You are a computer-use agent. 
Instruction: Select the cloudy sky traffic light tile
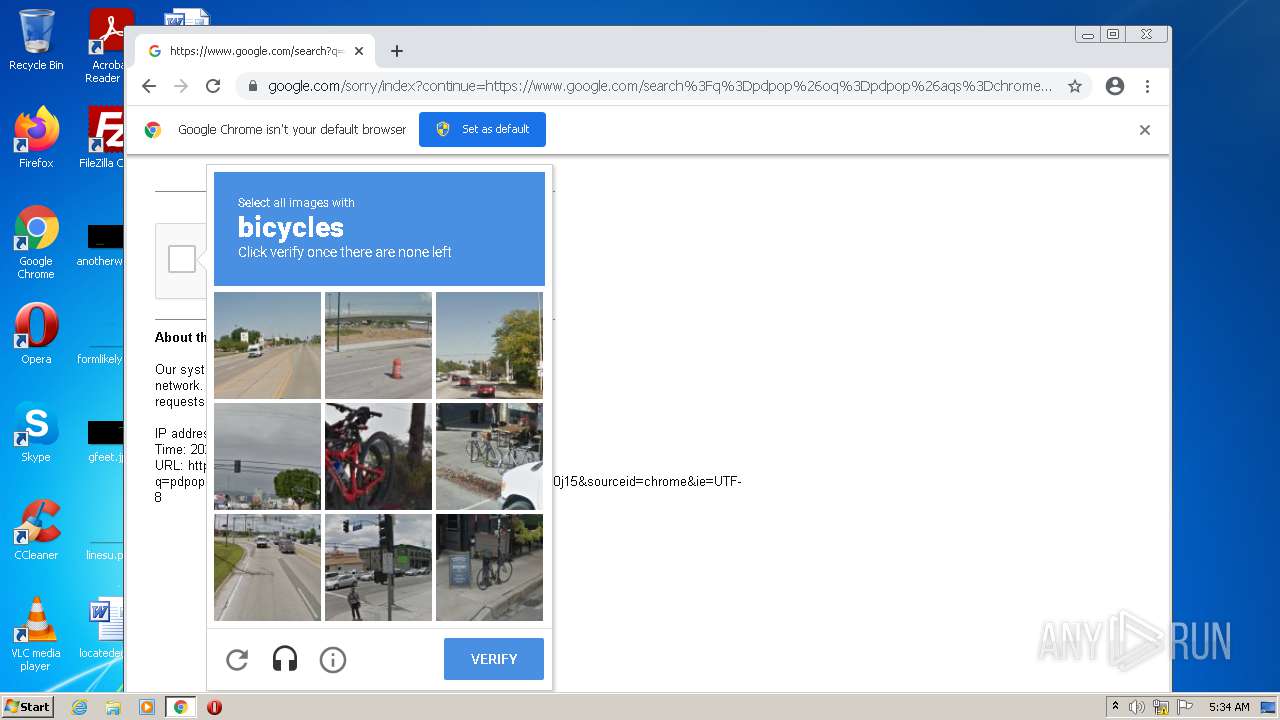click(x=267, y=456)
